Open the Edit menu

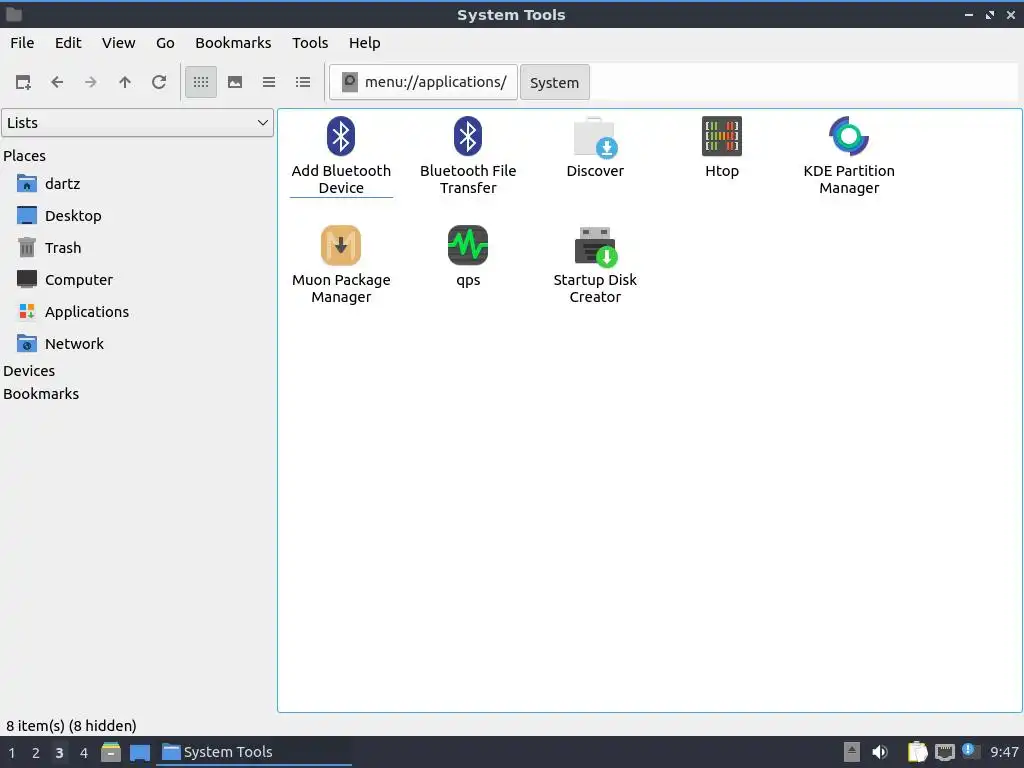click(x=68, y=42)
